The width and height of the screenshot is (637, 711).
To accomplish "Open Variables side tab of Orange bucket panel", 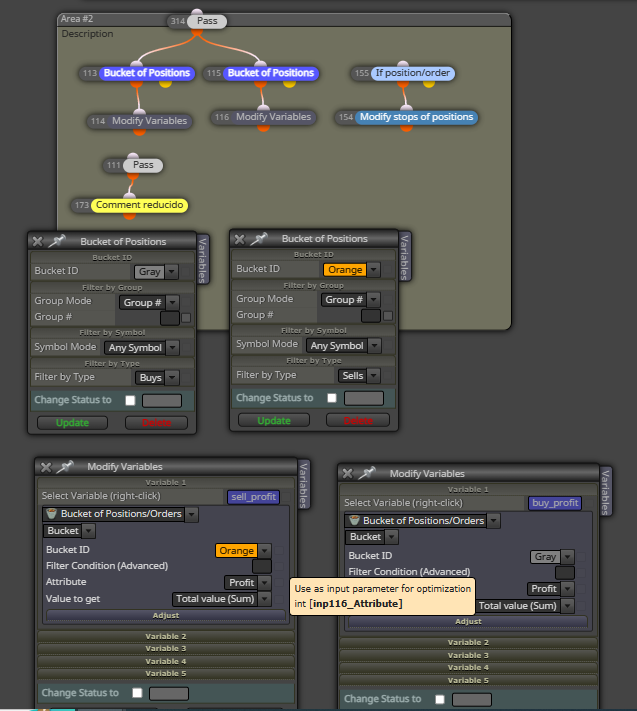I will (405, 257).
